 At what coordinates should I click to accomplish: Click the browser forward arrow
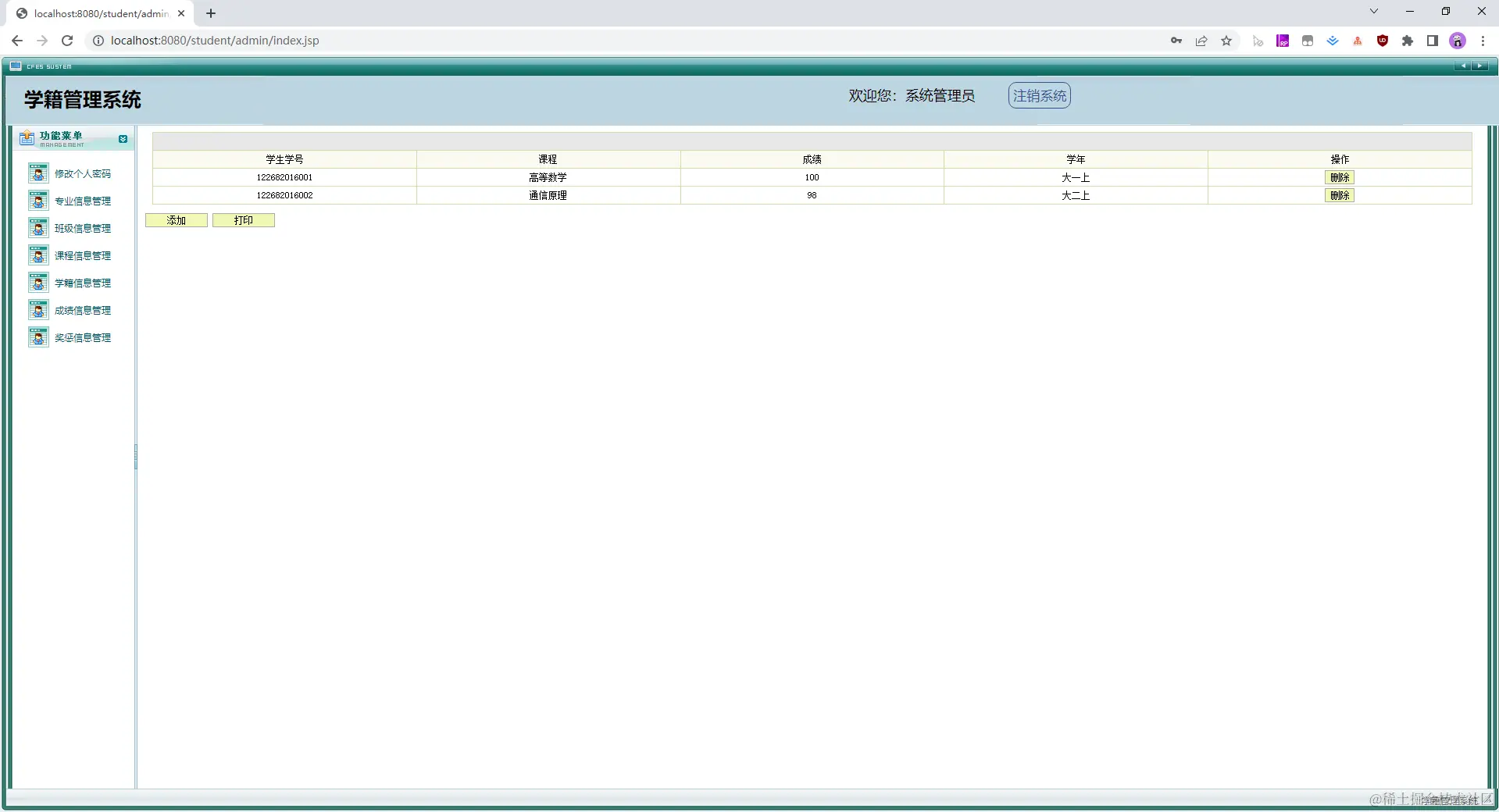tap(42, 41)
